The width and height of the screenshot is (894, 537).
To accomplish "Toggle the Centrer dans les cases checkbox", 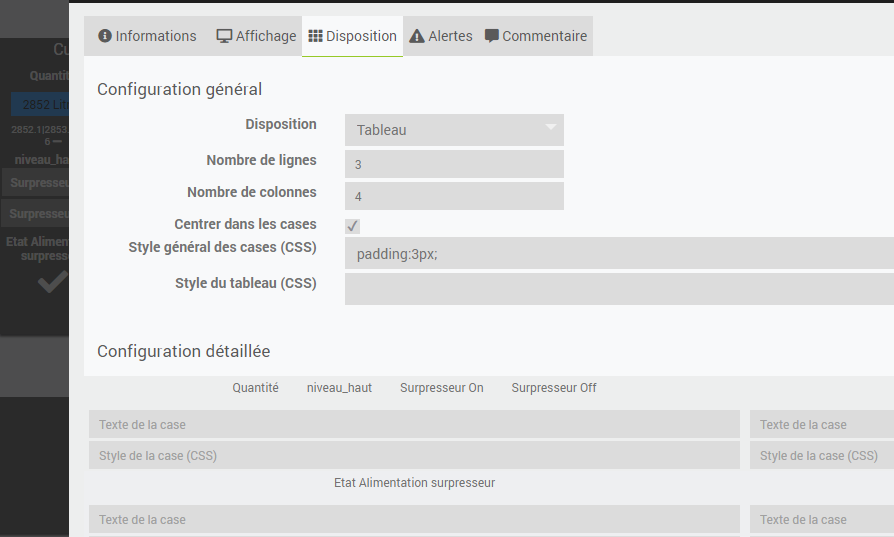I will click(x=352, y=226).
